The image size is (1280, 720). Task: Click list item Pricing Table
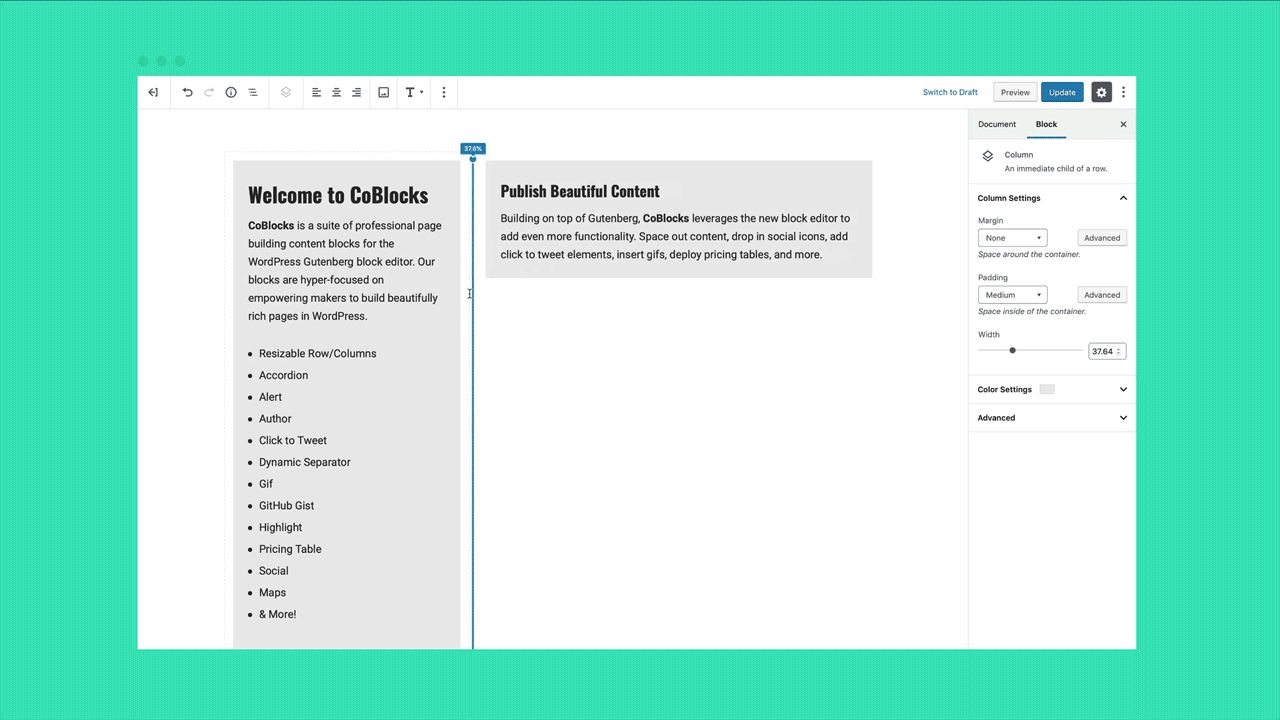(290, 549)
